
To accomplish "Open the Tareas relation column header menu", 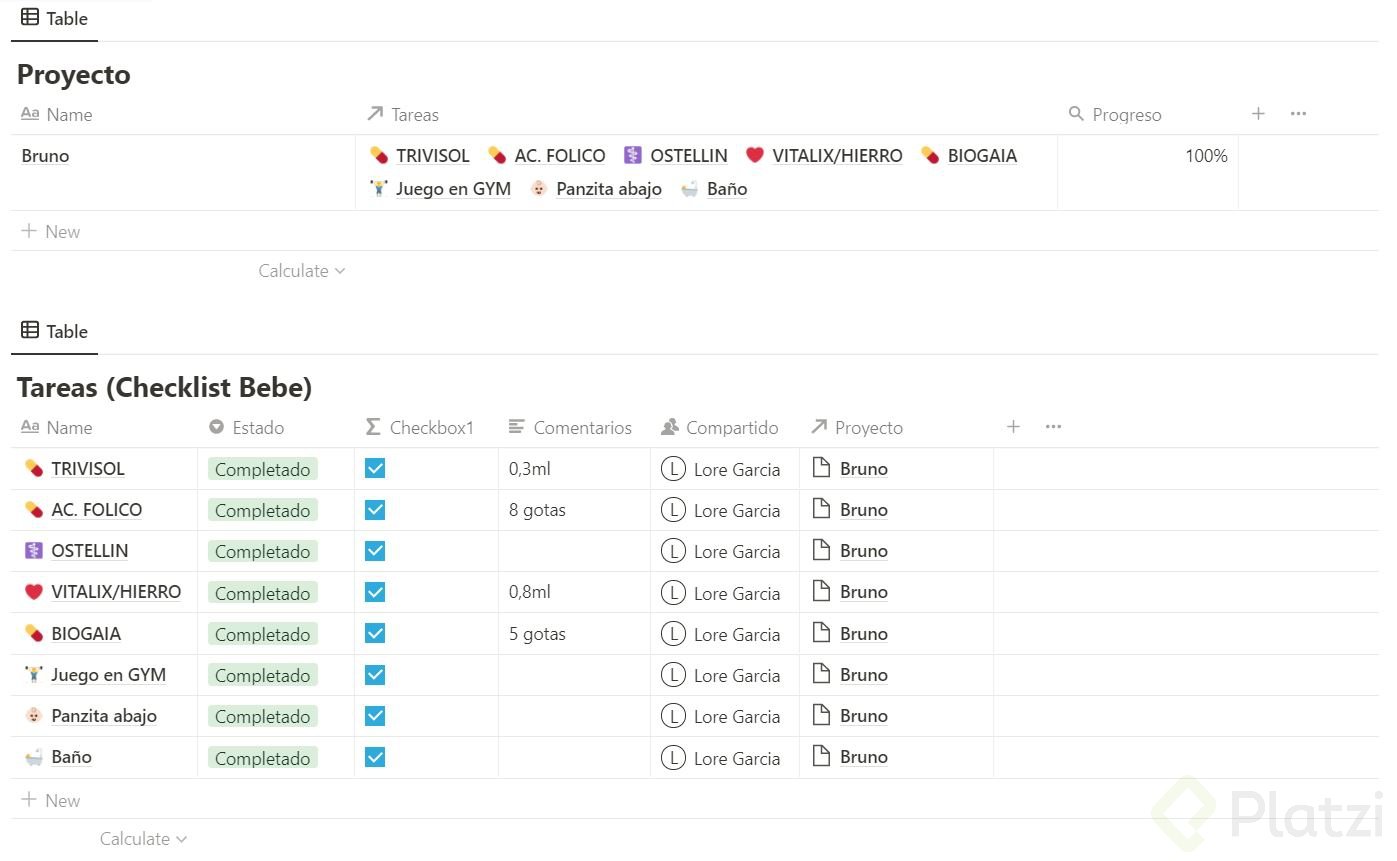I will point(403,115).
